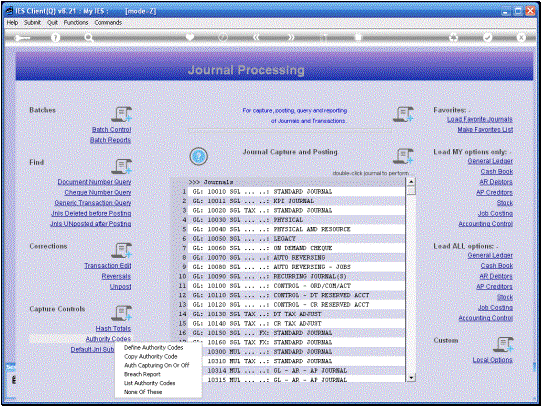Click the magnifier search toolbar icon

pos(89,38)
